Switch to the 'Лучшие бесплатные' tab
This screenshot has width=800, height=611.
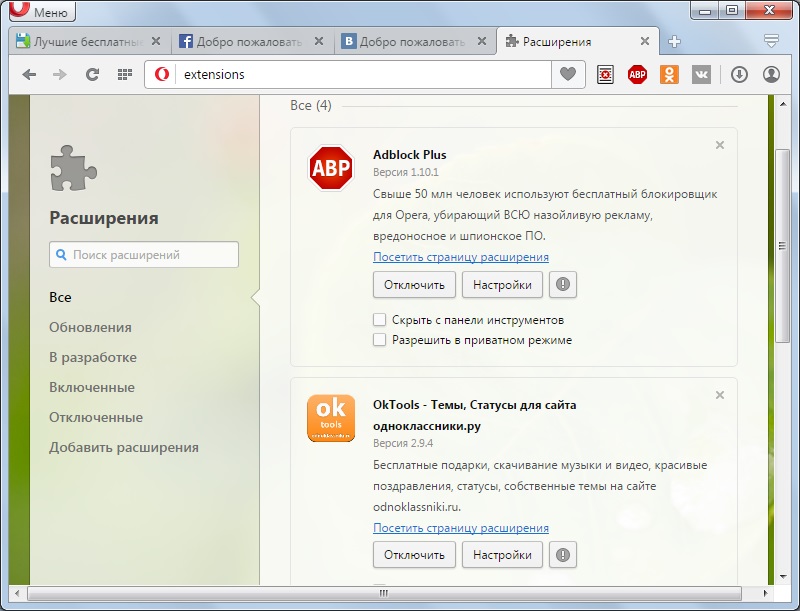(x=80, y=42)
